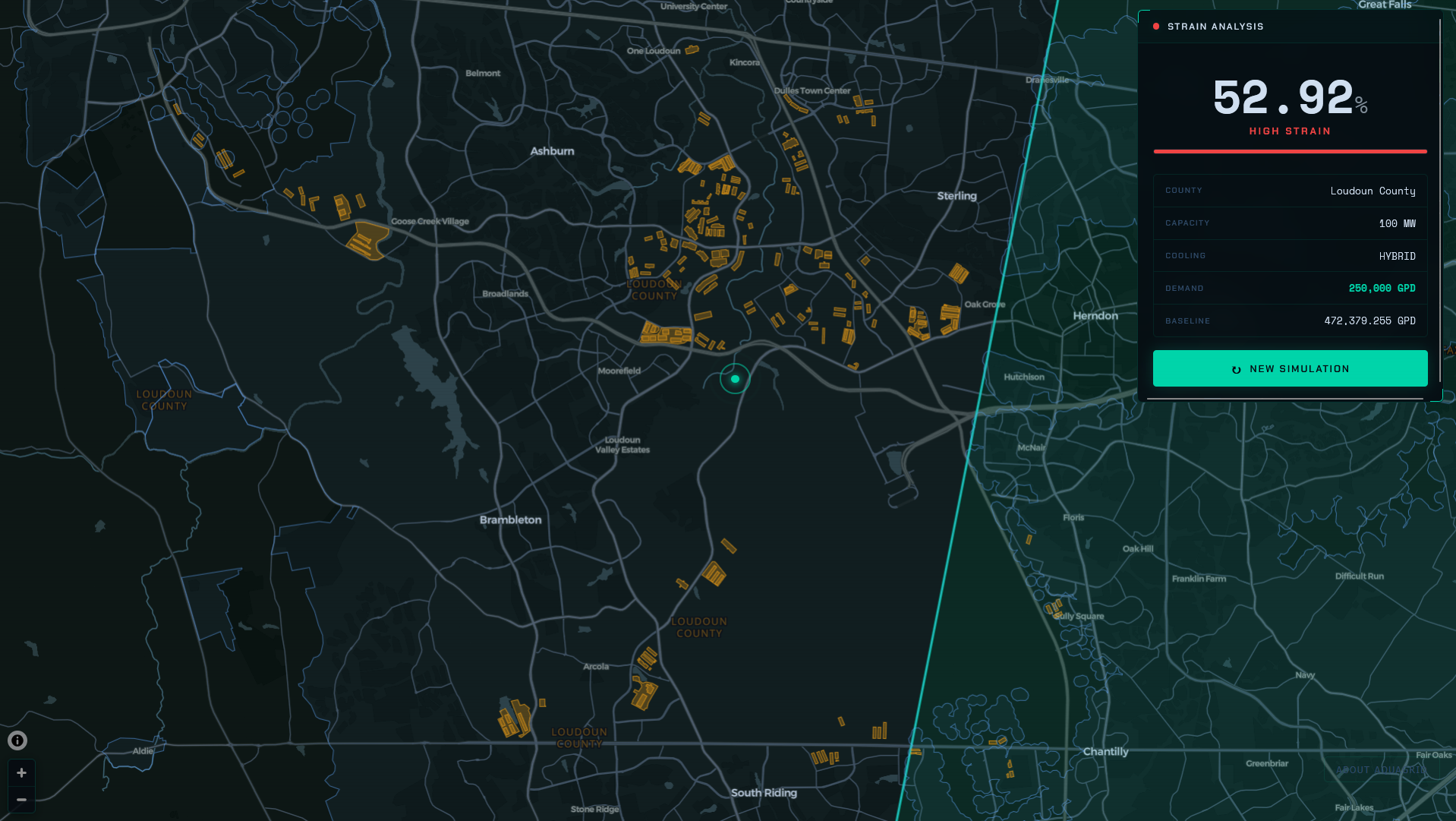Click the DEMAND field label
The height and width of the screenshot is (821, 1456).
[1184, 289]
